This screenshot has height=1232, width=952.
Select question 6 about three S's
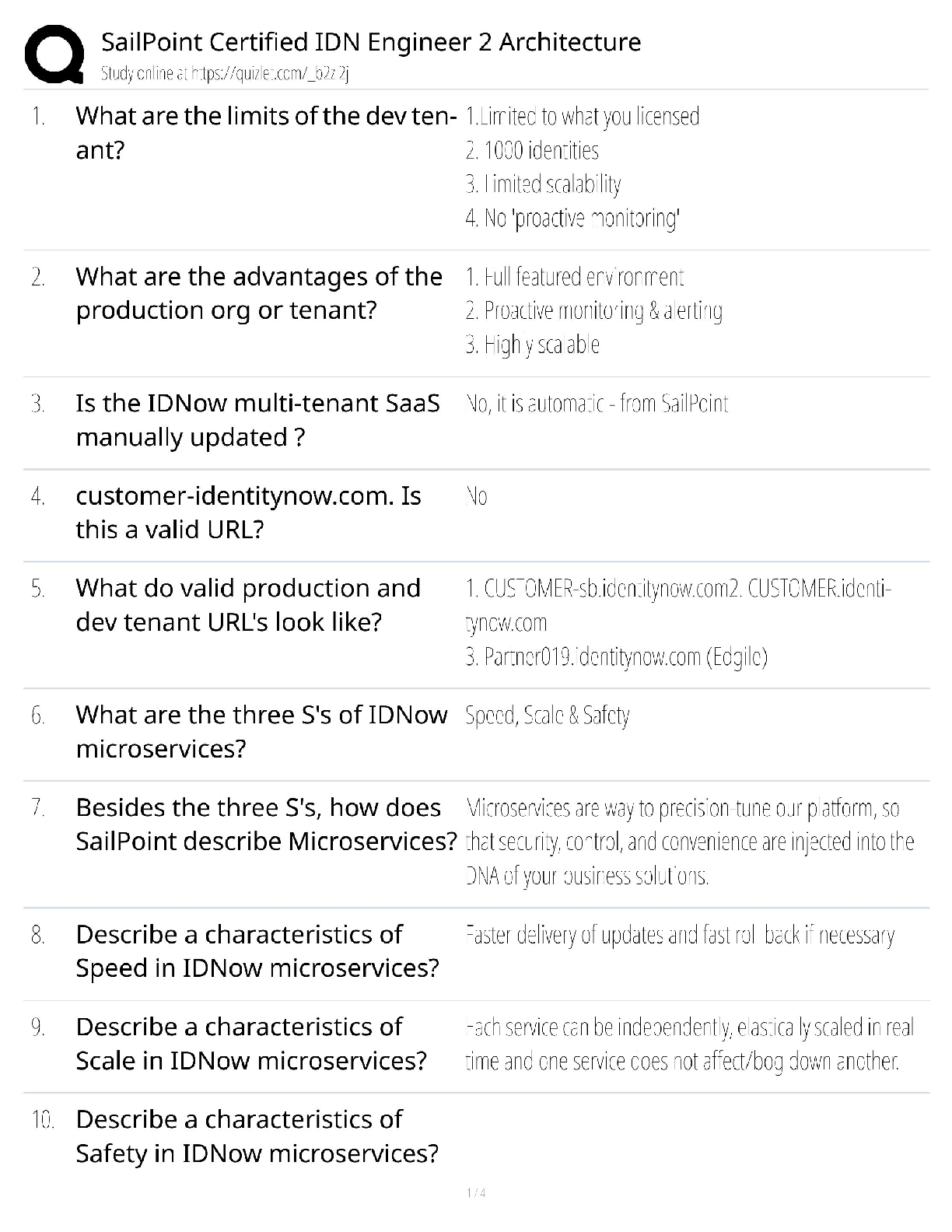click(261, 732)
